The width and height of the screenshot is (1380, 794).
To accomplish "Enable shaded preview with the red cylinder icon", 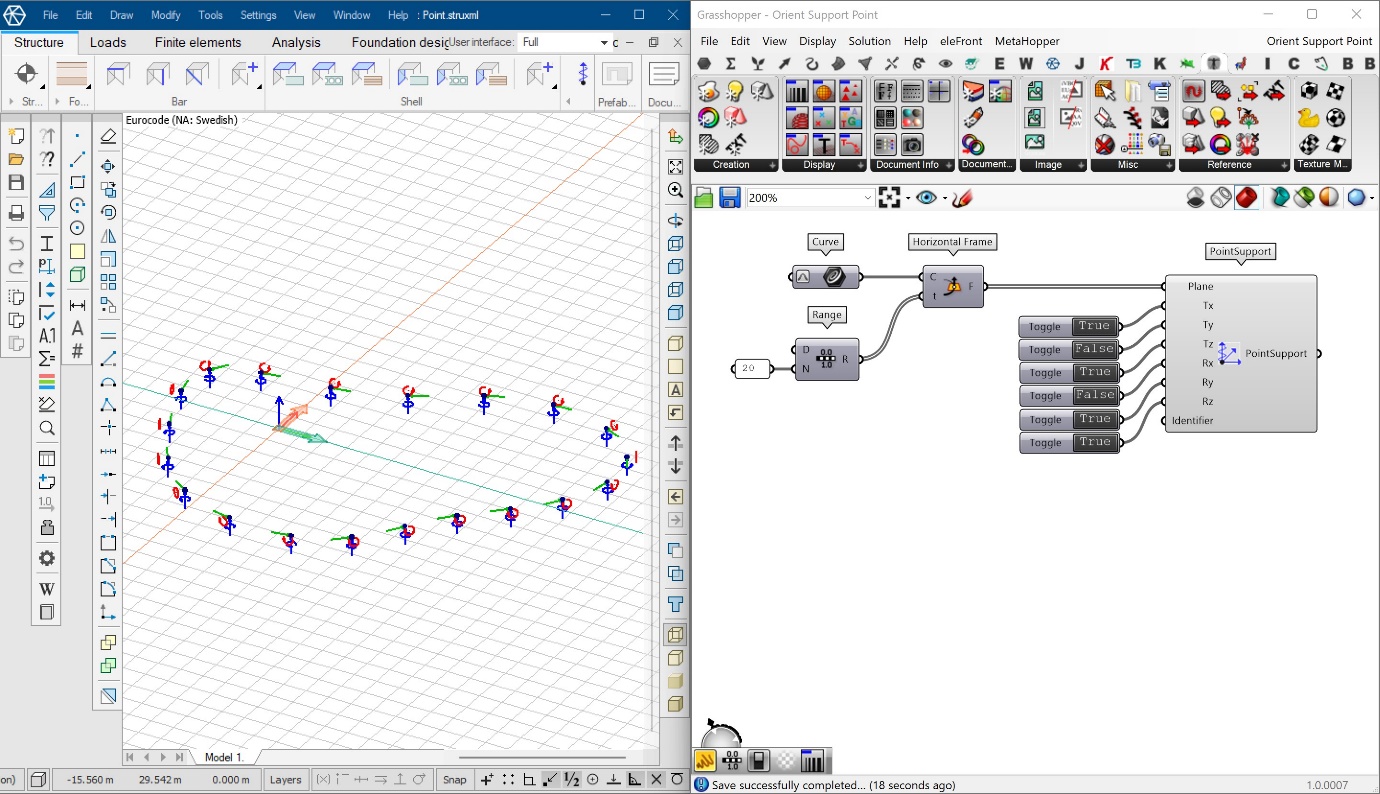I will point(1246,198).
